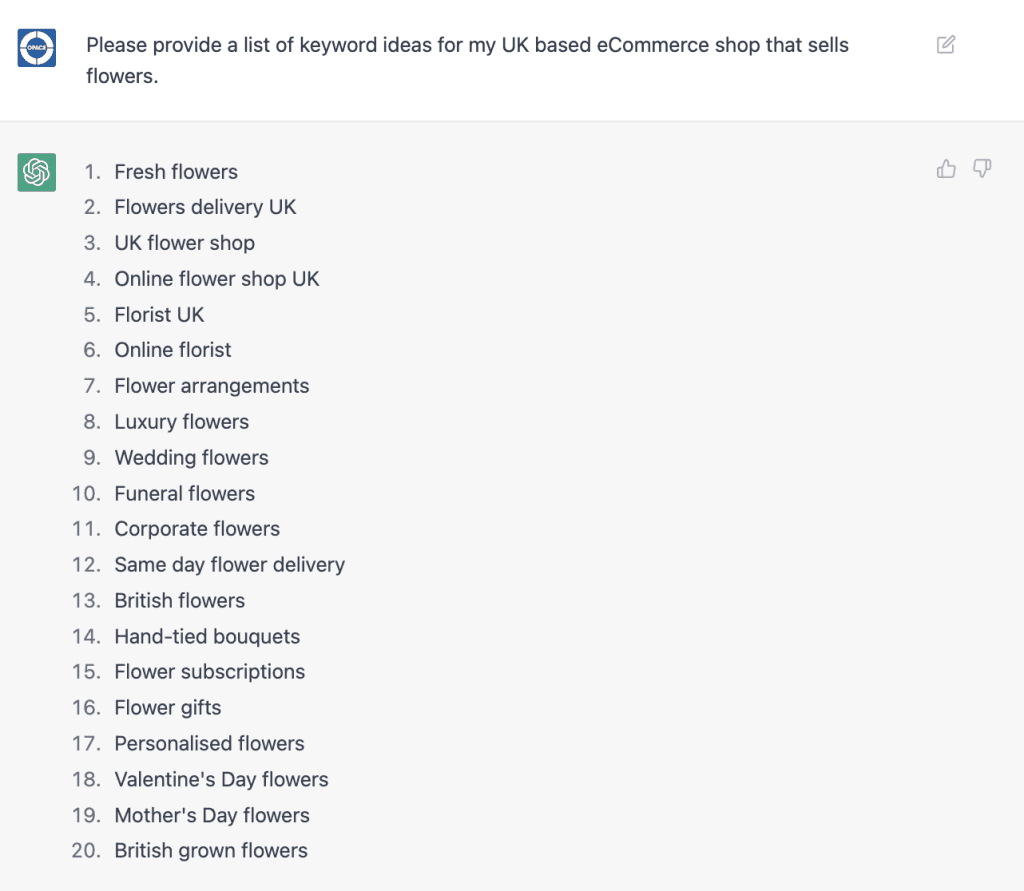Click the 'Funeral flowers' list item
The height and width of the screenshot is (891, 1024).
coord(184,493)
